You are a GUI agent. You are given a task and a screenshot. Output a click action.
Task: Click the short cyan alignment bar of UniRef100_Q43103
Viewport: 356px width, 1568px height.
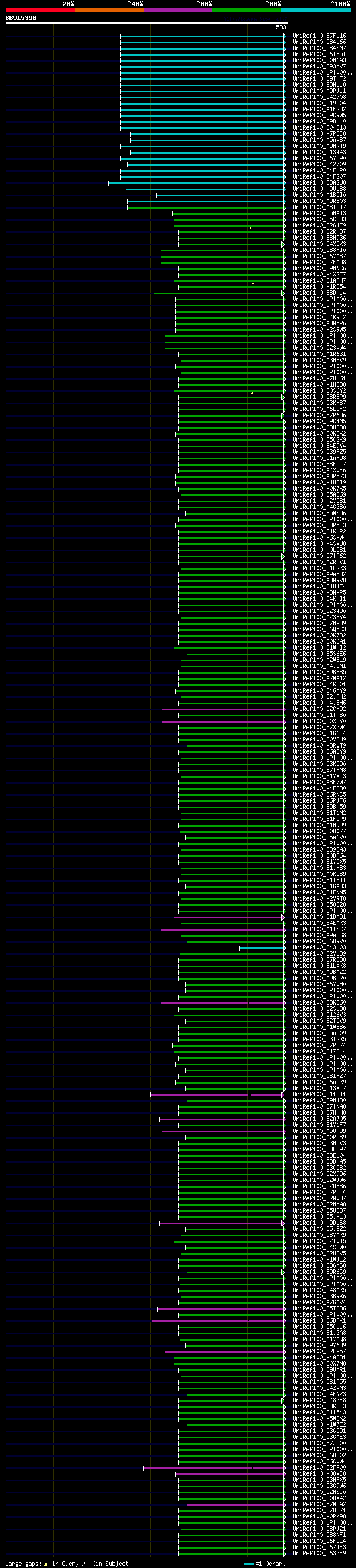point(263,948)
